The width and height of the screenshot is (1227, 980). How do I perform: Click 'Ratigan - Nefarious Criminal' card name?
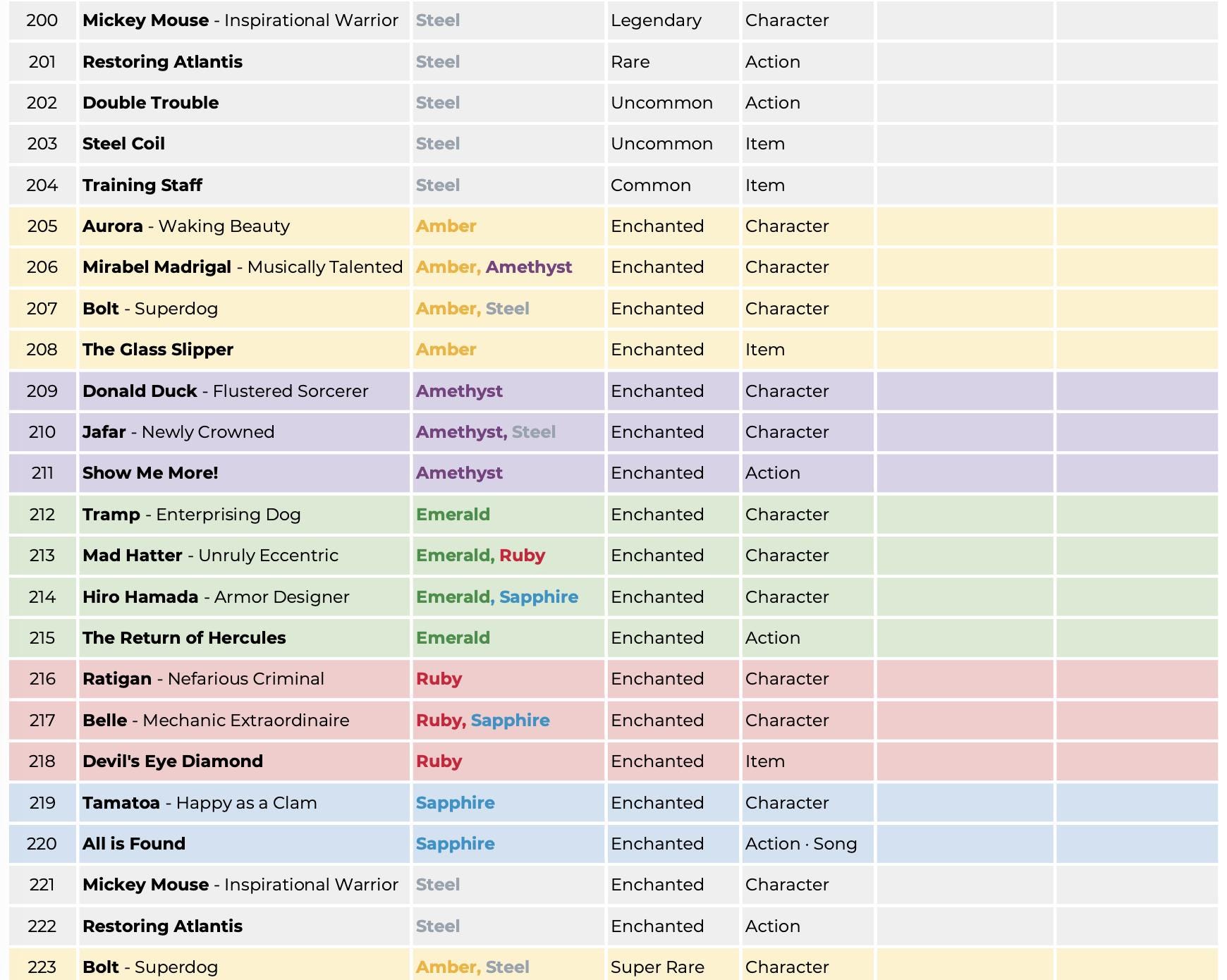[x=204, y=679]
